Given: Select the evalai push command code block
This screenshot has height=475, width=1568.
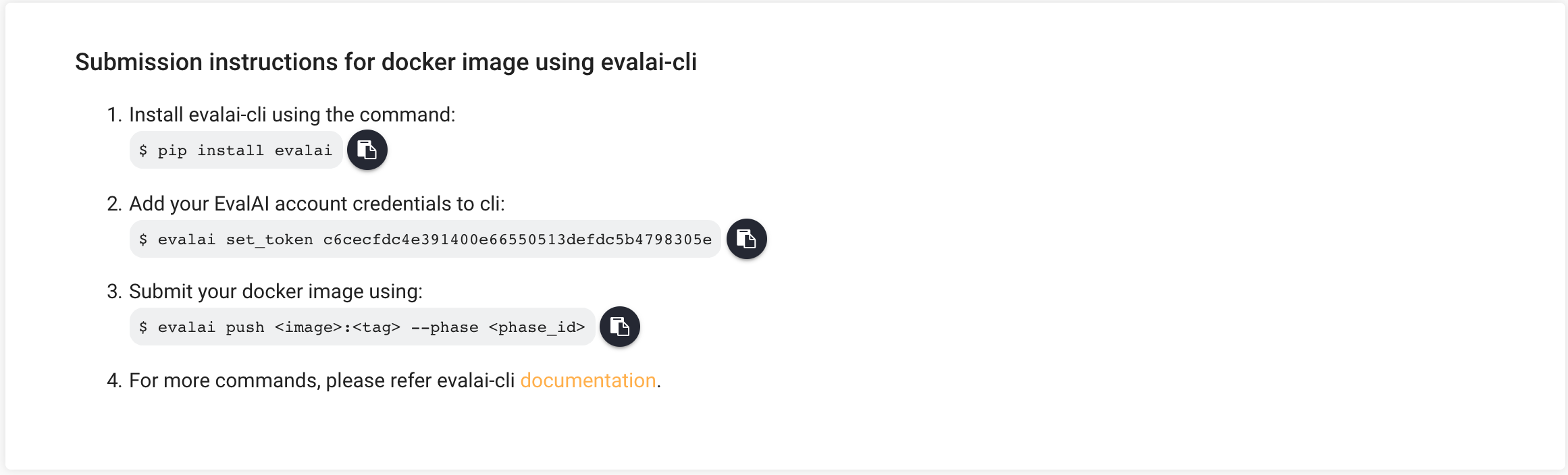Looking at the screenshot, I should coord(362,327).
